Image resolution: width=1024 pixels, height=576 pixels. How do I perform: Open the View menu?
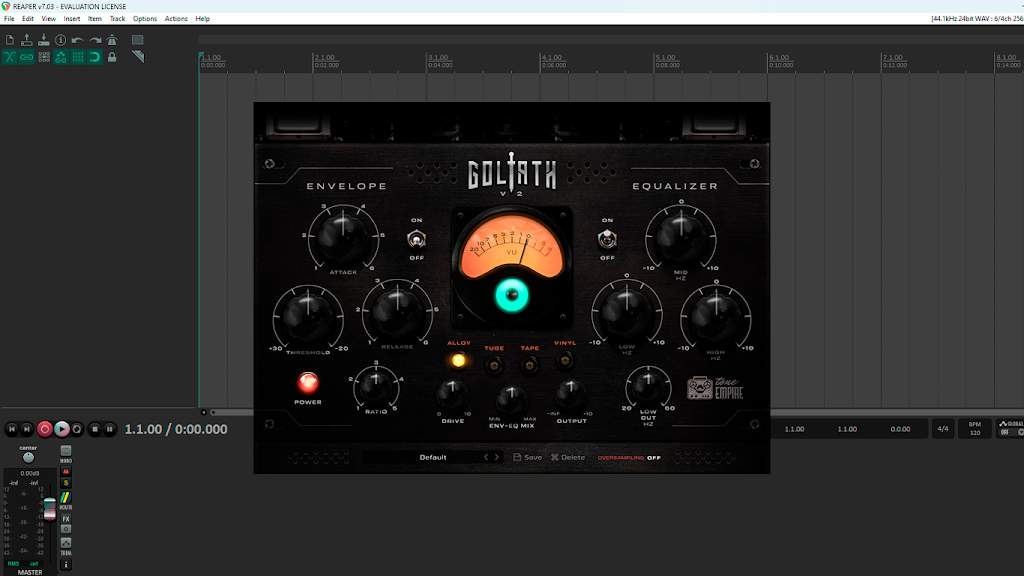(x=48, y=19)
